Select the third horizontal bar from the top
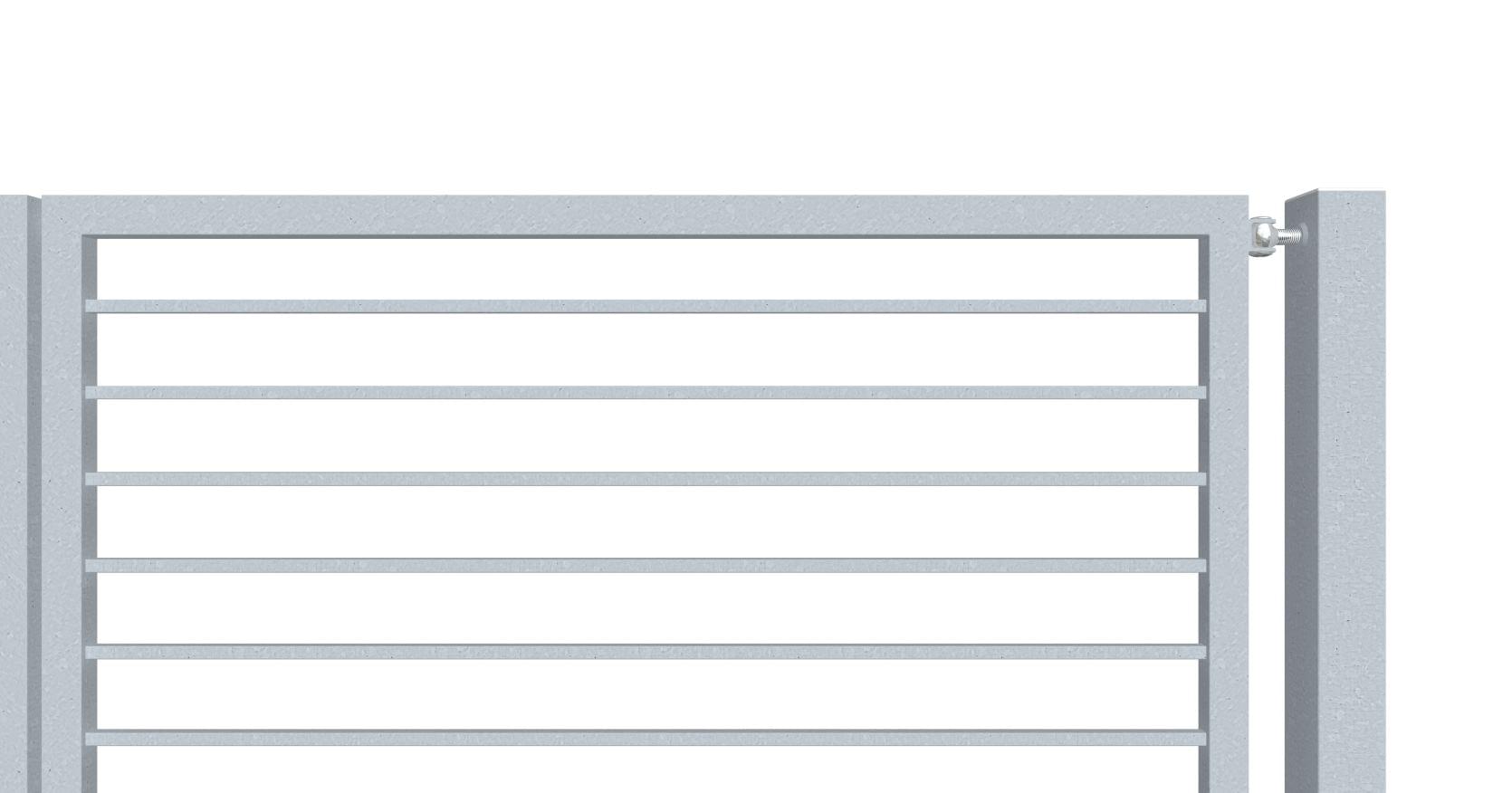Screen dimensions: 1512x793 pos(645,479)
